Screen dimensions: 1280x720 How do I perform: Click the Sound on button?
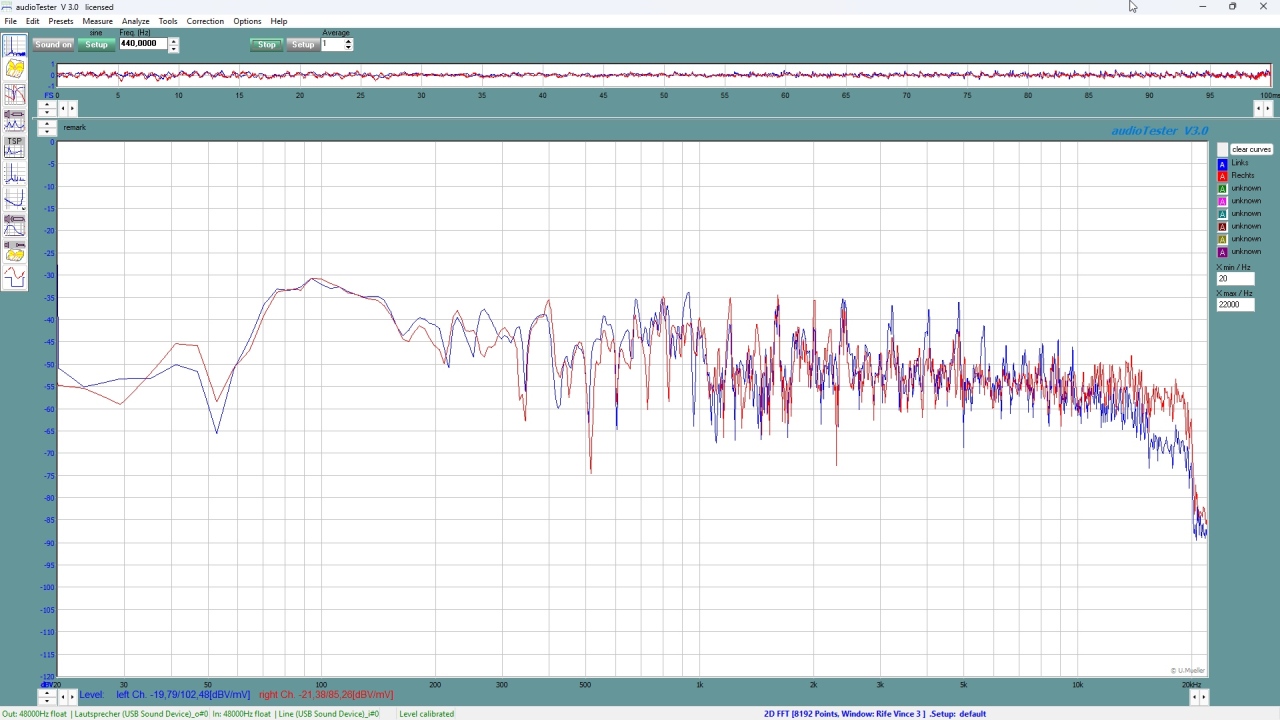click(x=53, y=44)
